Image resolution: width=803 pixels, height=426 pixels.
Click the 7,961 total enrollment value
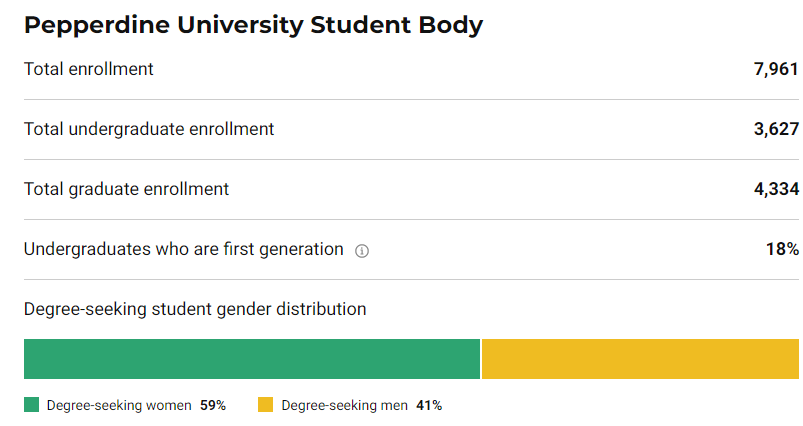[776, 70]
